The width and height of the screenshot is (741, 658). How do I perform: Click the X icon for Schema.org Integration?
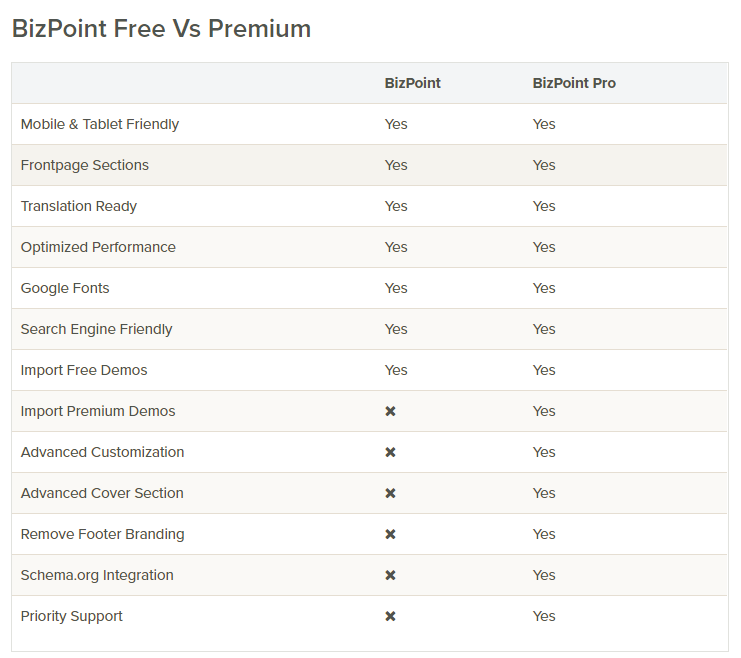(x=390, y=575)
